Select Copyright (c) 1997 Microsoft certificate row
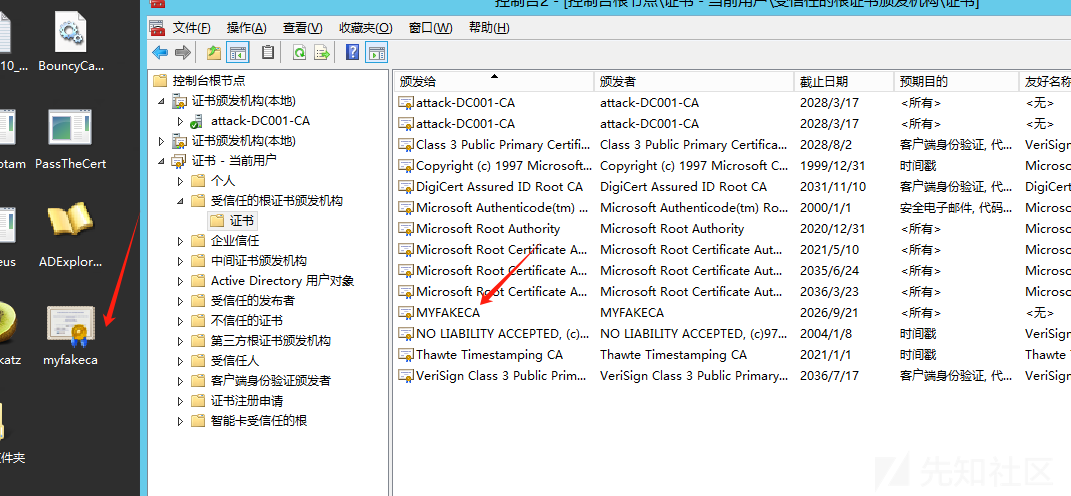 (x=733, y=166)
